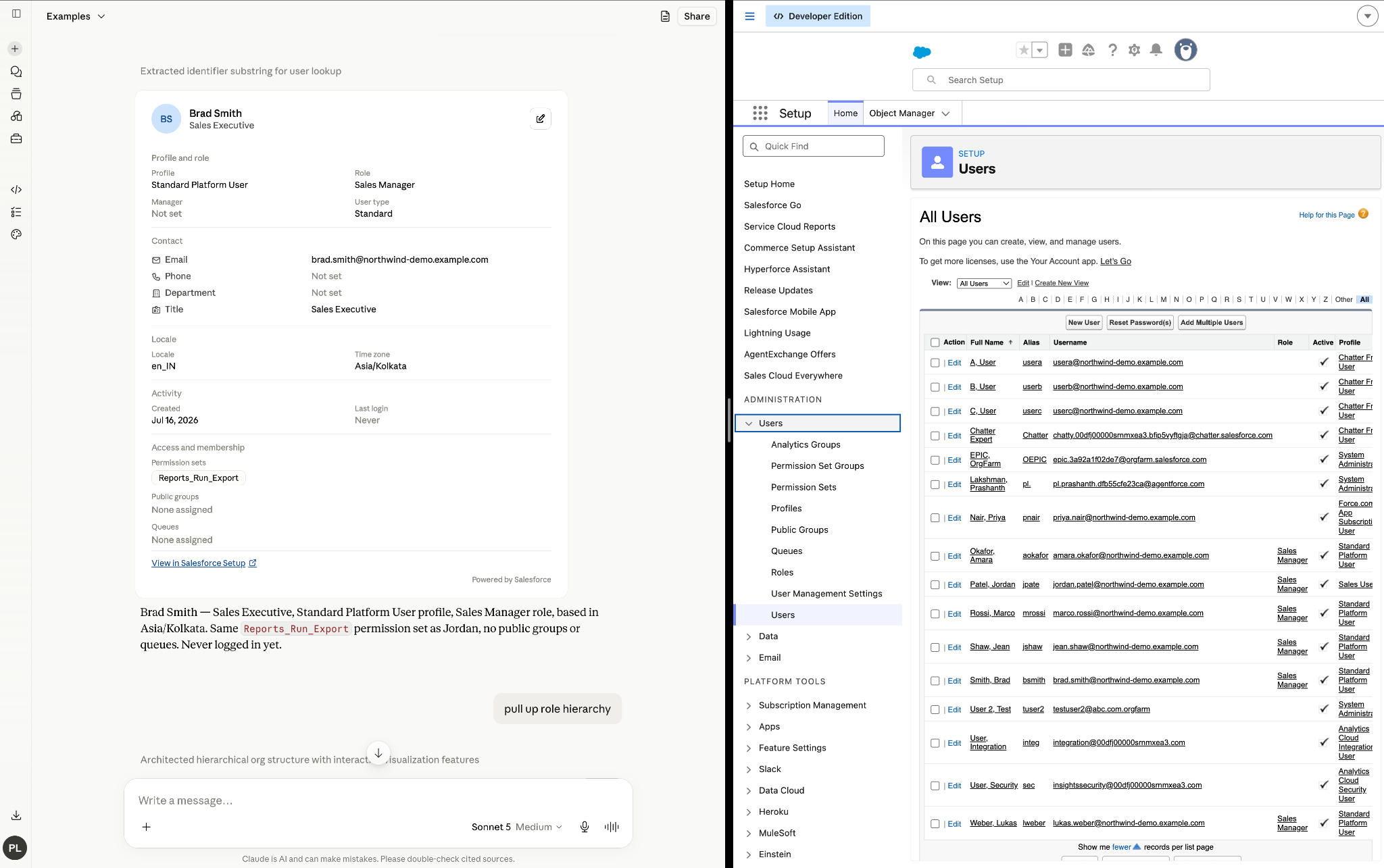Expand the Feature Settings section
This screenshot has height=868, width=1384.
click(x=749, y=748)
